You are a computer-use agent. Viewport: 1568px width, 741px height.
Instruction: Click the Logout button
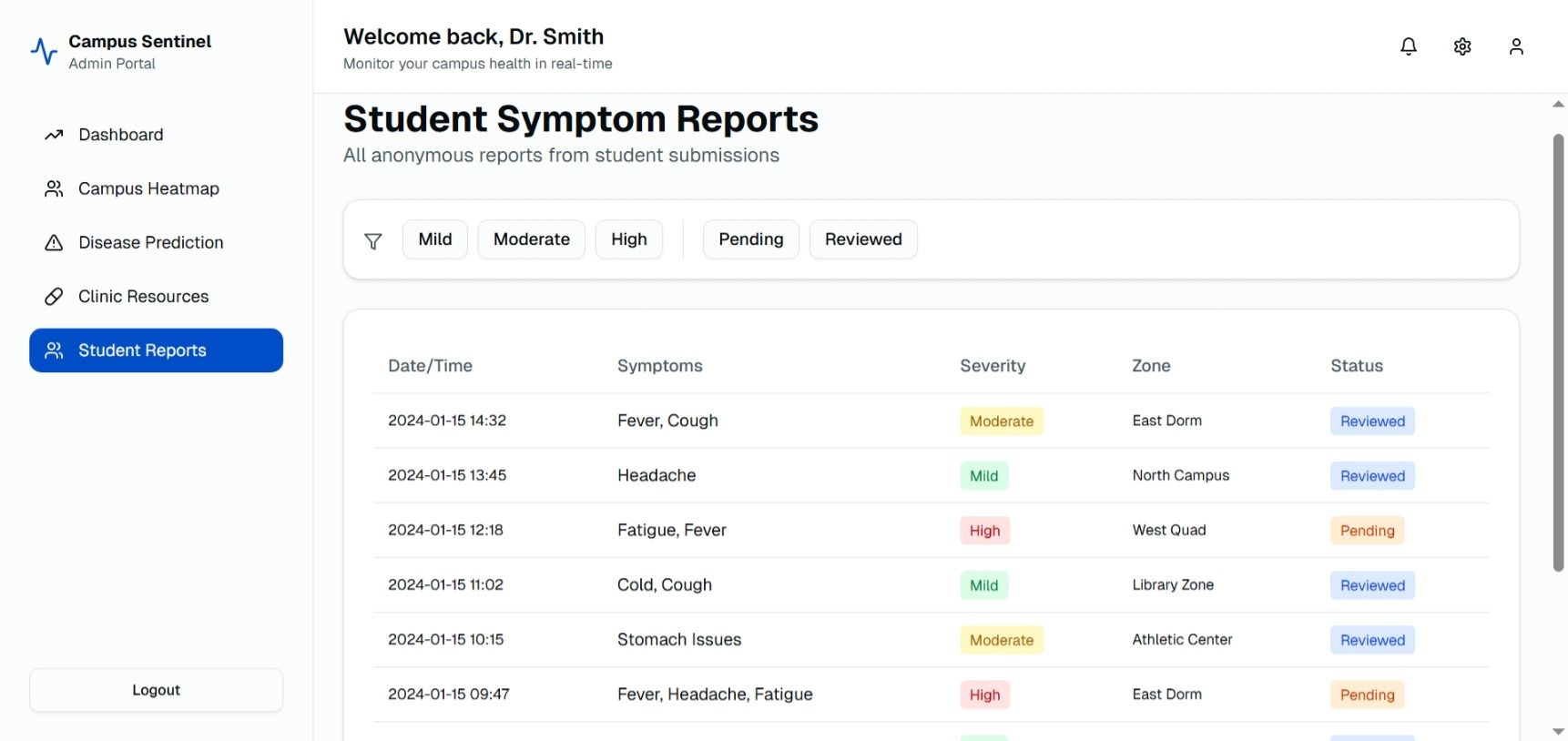point(156,690)
